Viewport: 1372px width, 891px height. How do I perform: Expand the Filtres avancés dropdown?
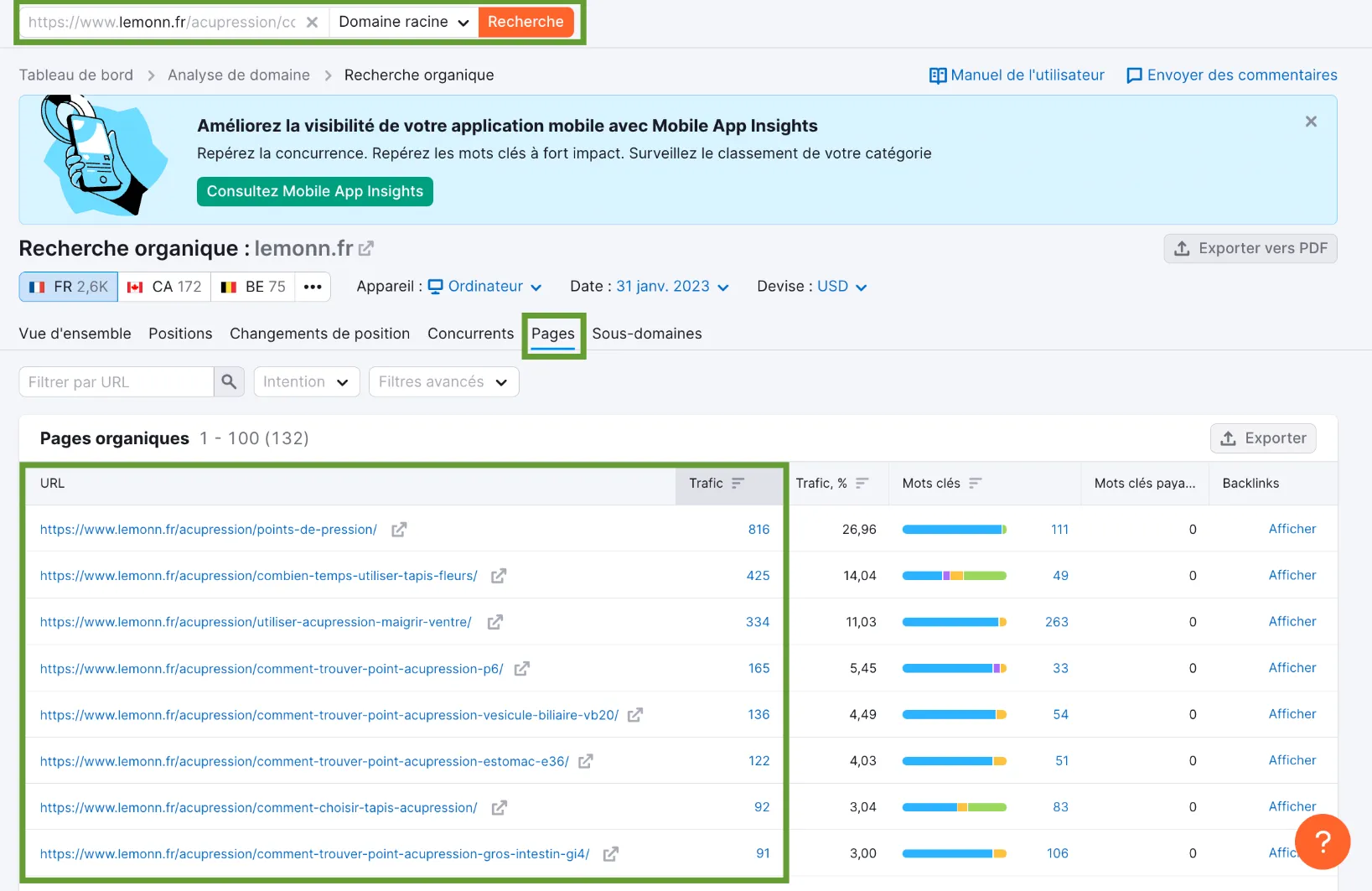click(x=443, y=382)
